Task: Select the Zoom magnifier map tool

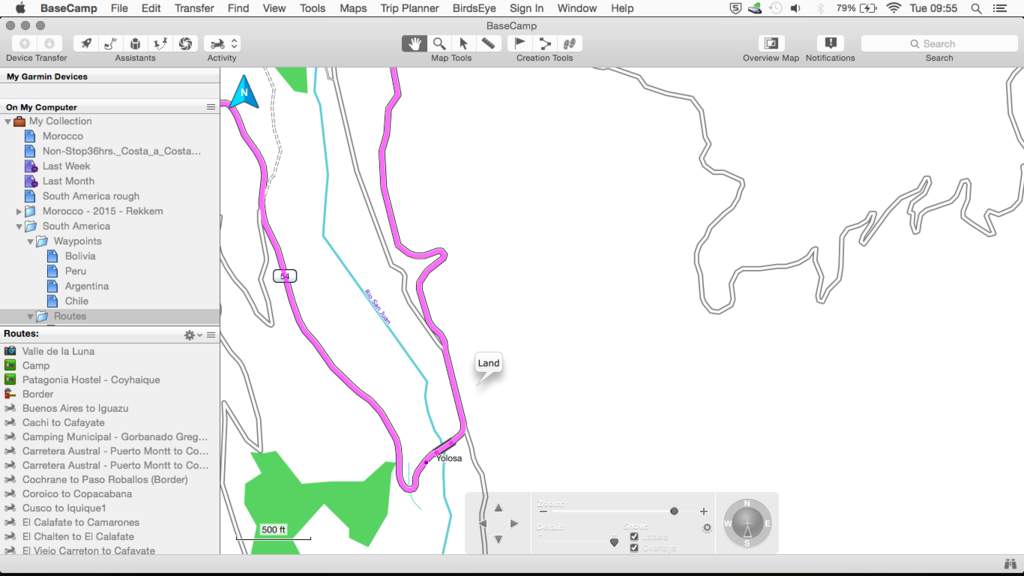Action: click(439, 44)
